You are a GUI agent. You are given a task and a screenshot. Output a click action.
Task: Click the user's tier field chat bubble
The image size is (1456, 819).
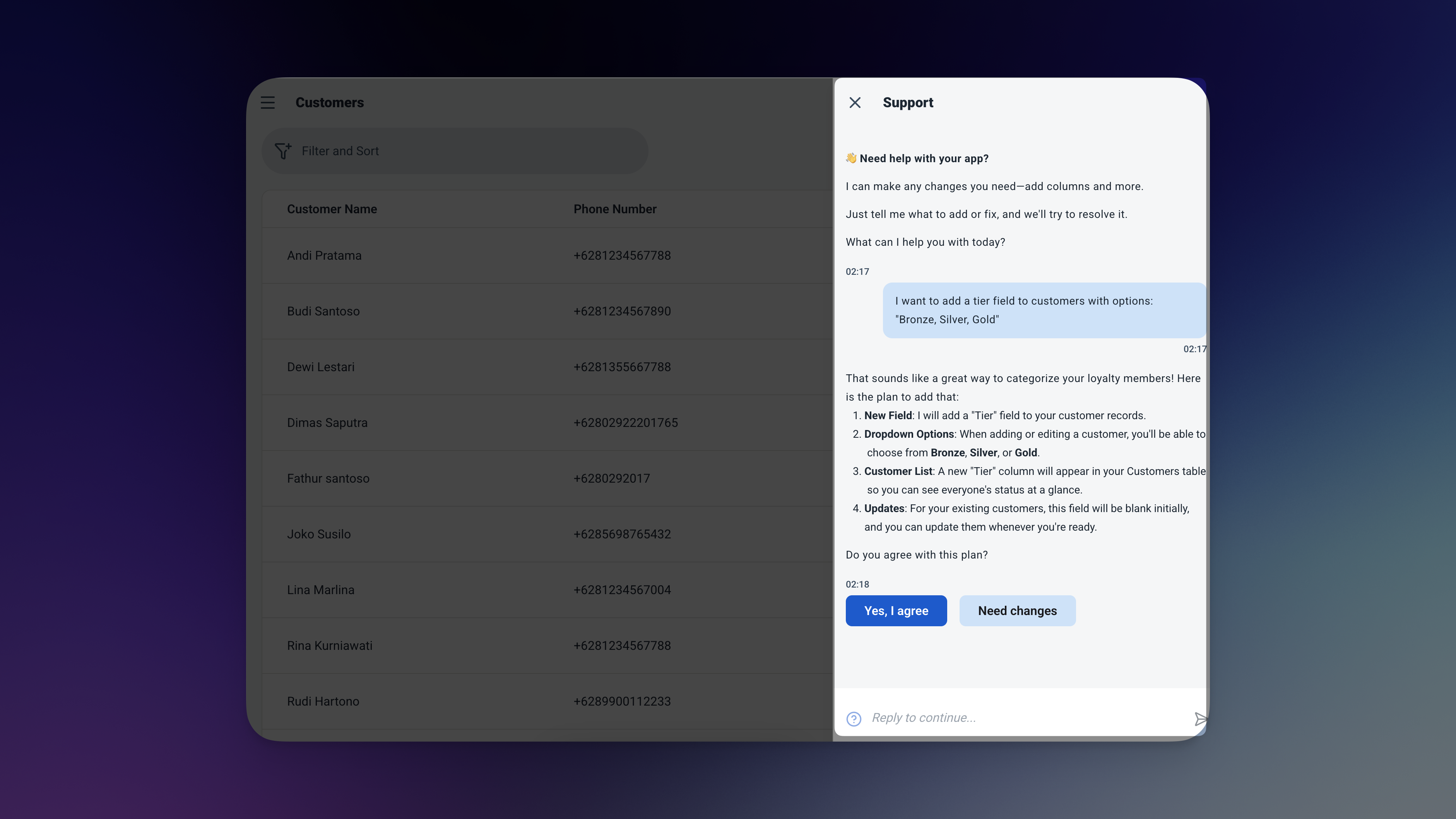(x=1044, y=310)
